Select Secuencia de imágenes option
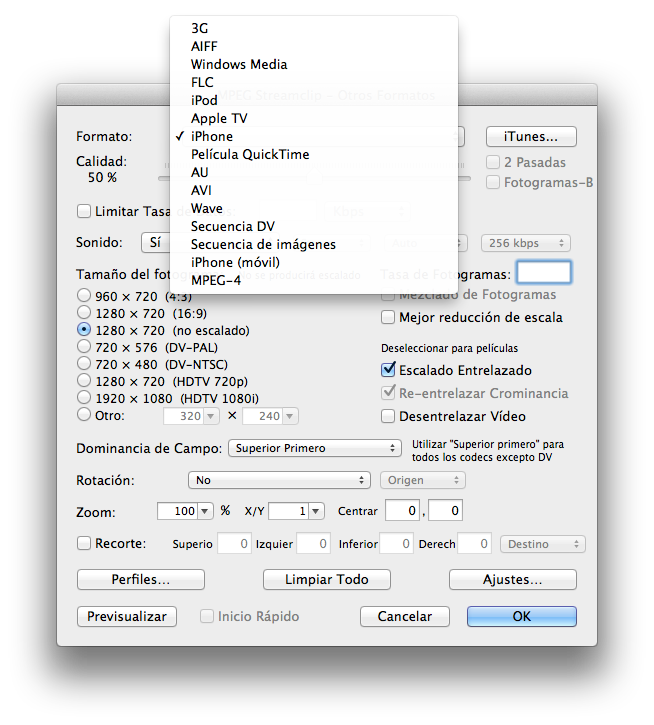This screenshot has height=725, width=654. point(262,244)
